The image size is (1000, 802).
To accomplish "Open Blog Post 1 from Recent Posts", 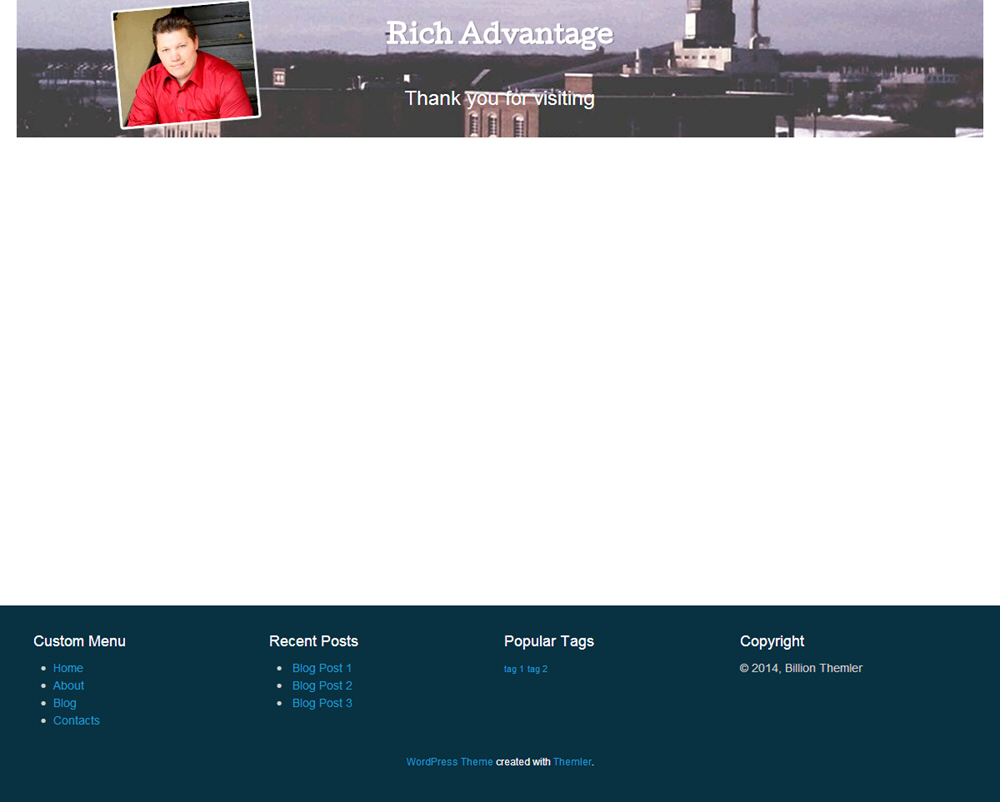I will pyautogui.click(x=321, y=668).
